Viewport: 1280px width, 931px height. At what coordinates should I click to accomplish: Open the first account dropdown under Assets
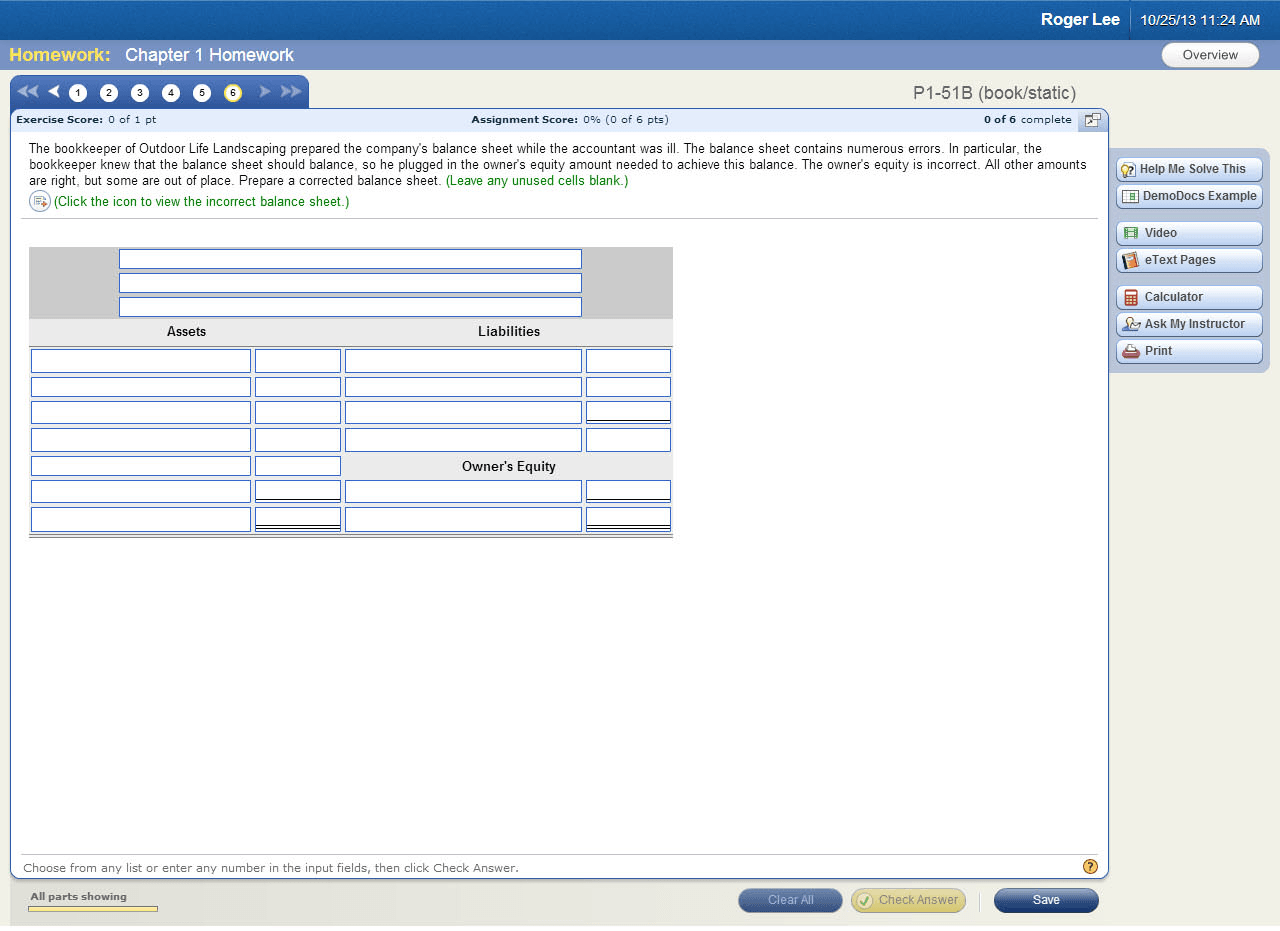click(x=140, y=359)
